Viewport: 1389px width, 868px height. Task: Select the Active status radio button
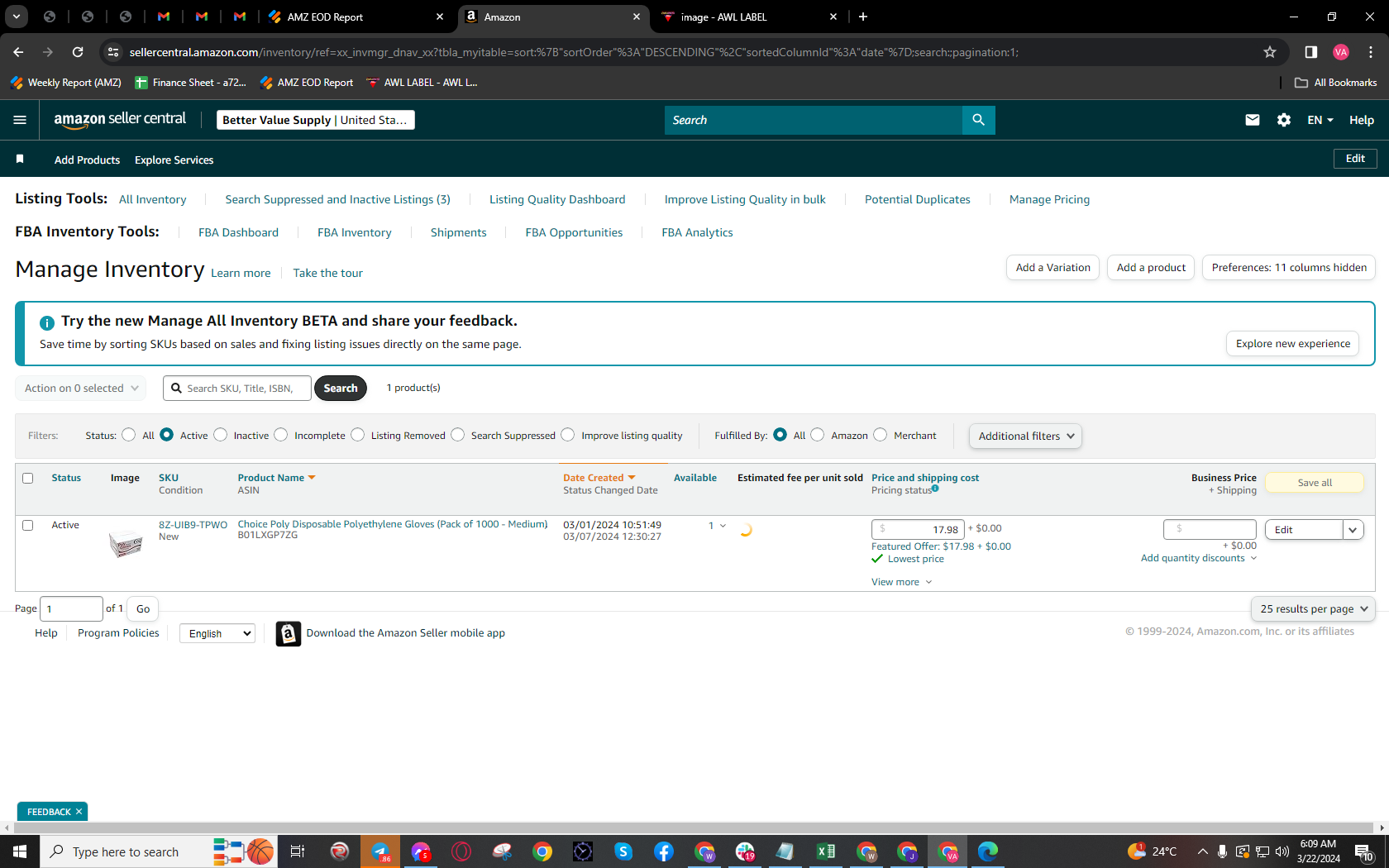167,435
